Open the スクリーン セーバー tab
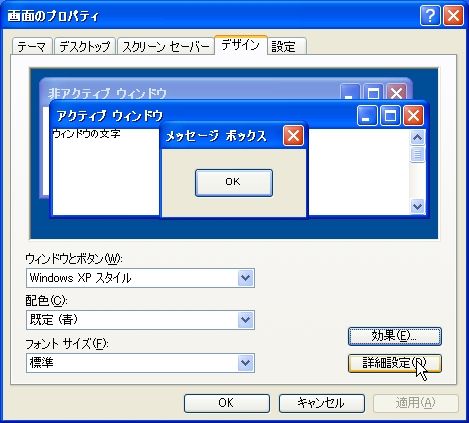 point(165,46)
